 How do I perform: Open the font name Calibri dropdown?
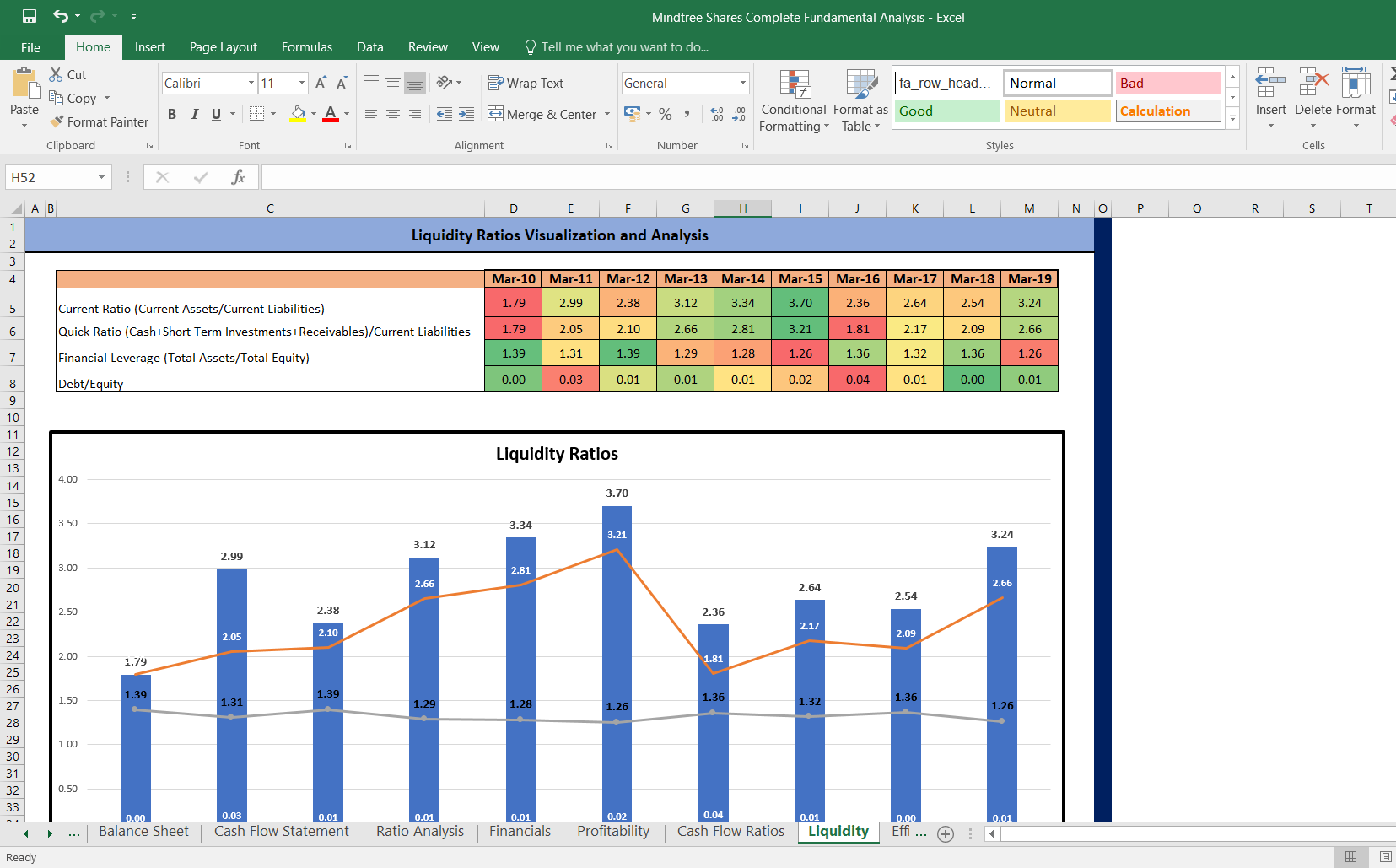click(251, 83)
